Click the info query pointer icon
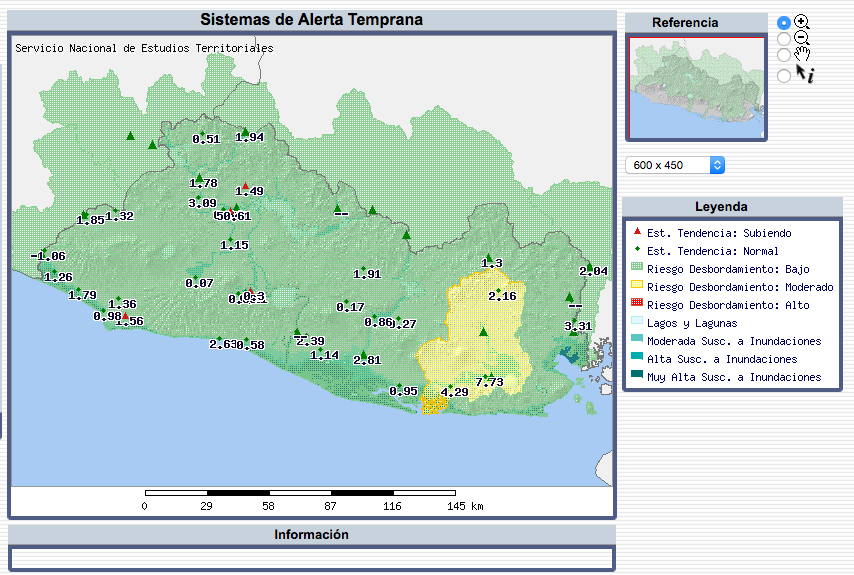 (804, 73)
